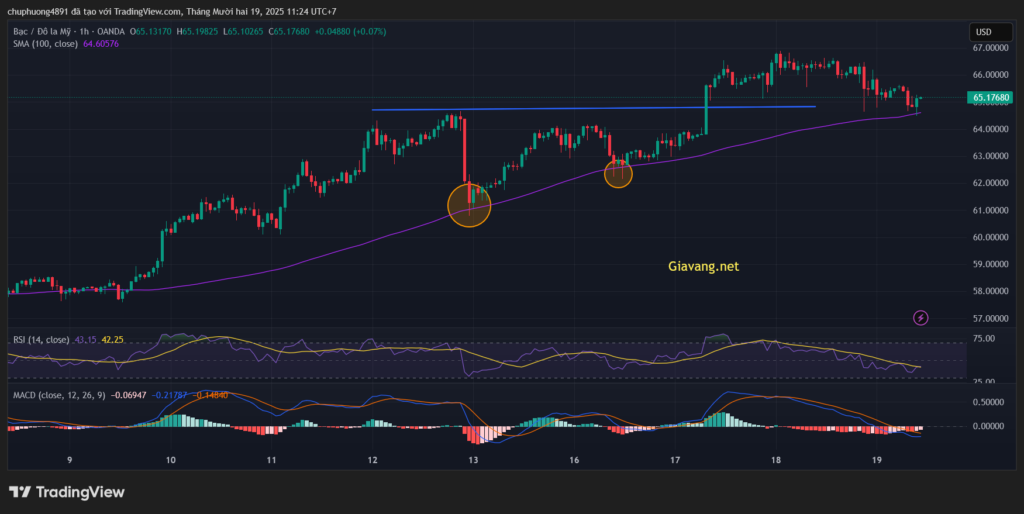
Task: Click the TradingView logo icon
Action: pyautogui.click(x=19, y=492)
